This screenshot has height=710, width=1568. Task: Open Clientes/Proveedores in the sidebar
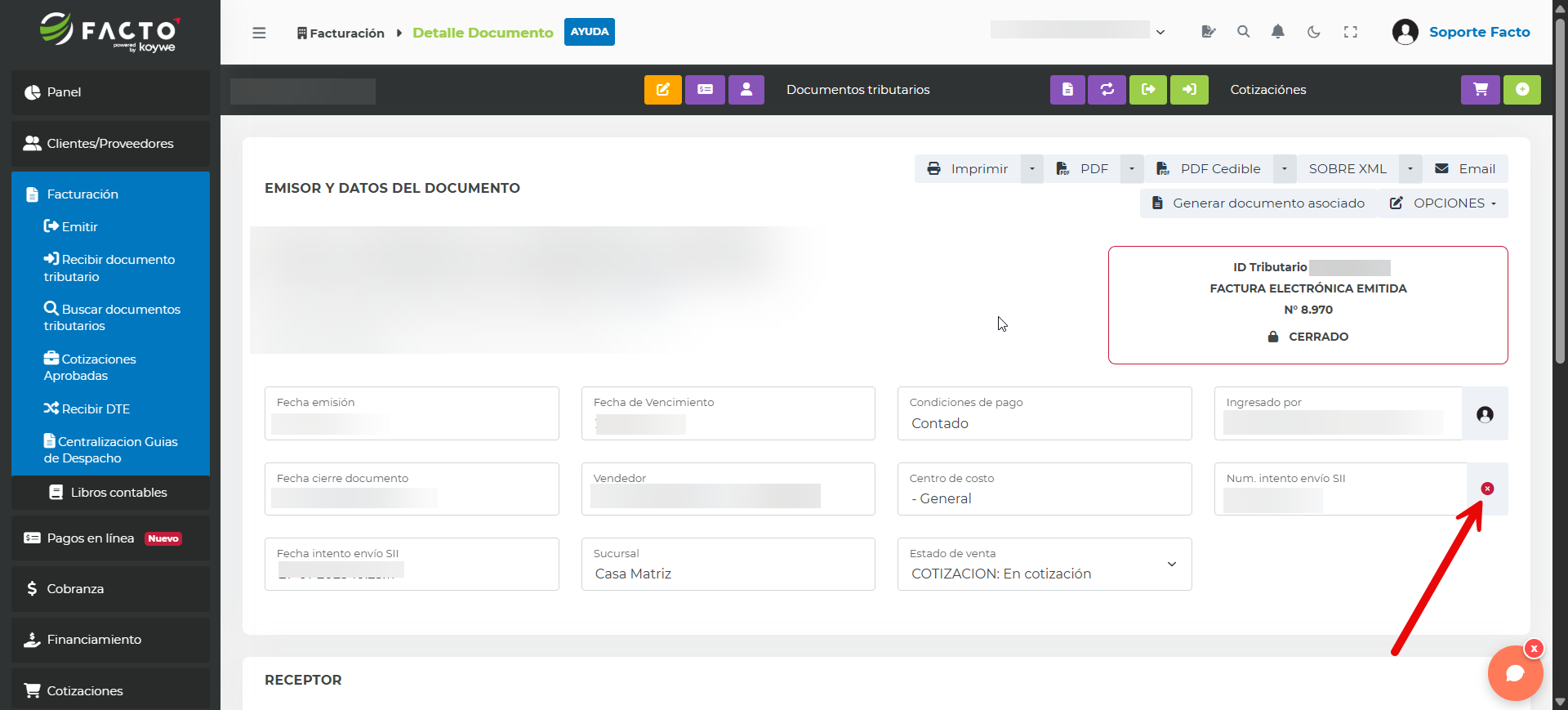[110, 144]
